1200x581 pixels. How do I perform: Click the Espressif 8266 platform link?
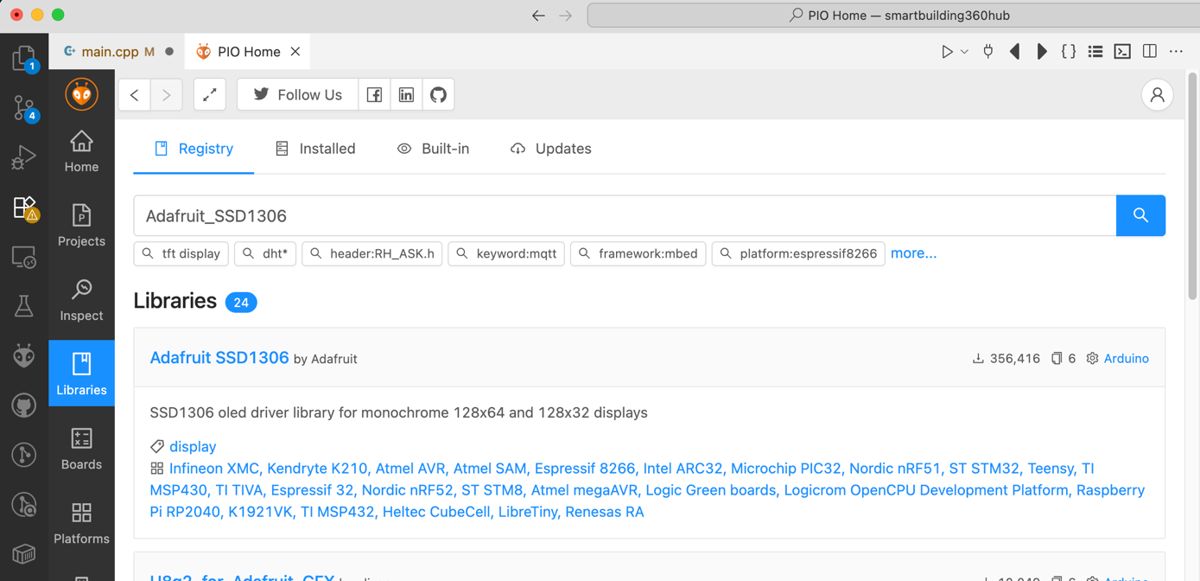coord(585,468)
